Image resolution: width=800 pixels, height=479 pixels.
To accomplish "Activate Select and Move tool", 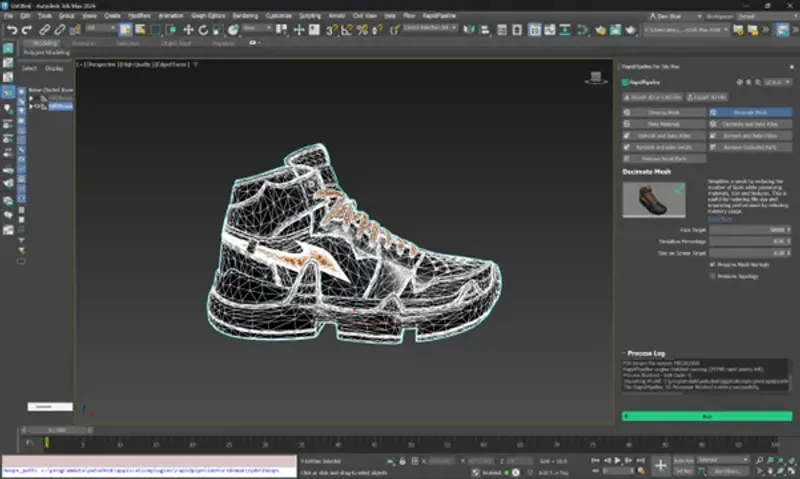I will (188, 30).
